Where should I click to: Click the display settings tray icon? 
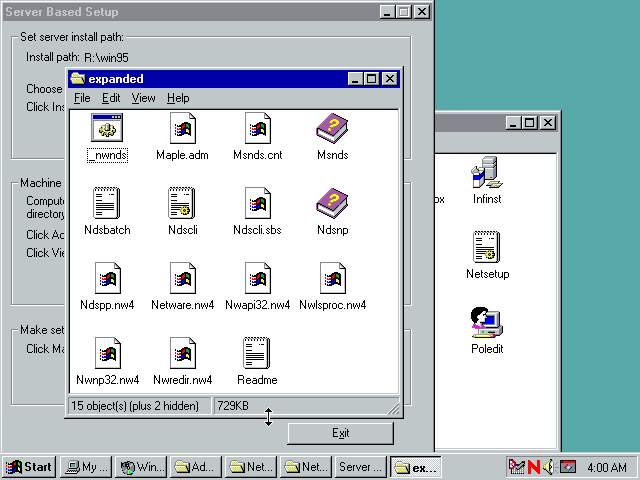click(567, 467)
